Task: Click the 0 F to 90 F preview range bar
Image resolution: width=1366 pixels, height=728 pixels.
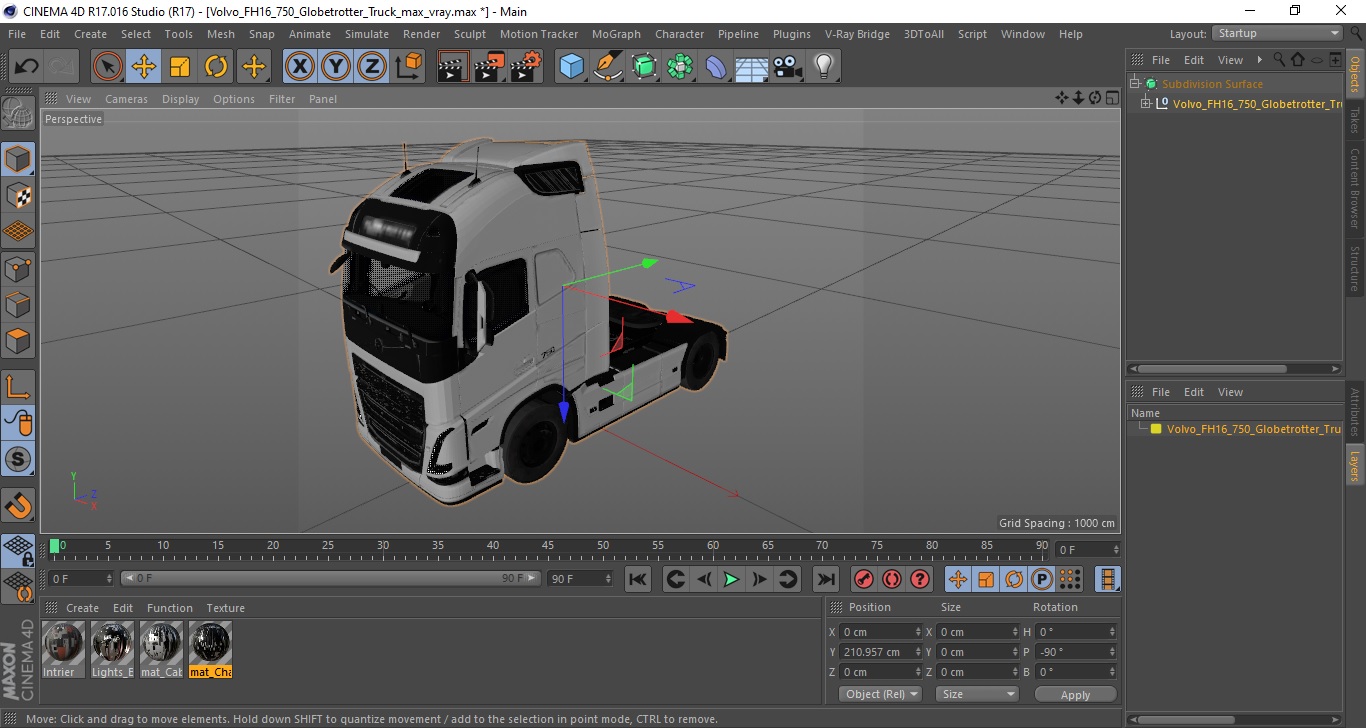Action: coord(331,579)
